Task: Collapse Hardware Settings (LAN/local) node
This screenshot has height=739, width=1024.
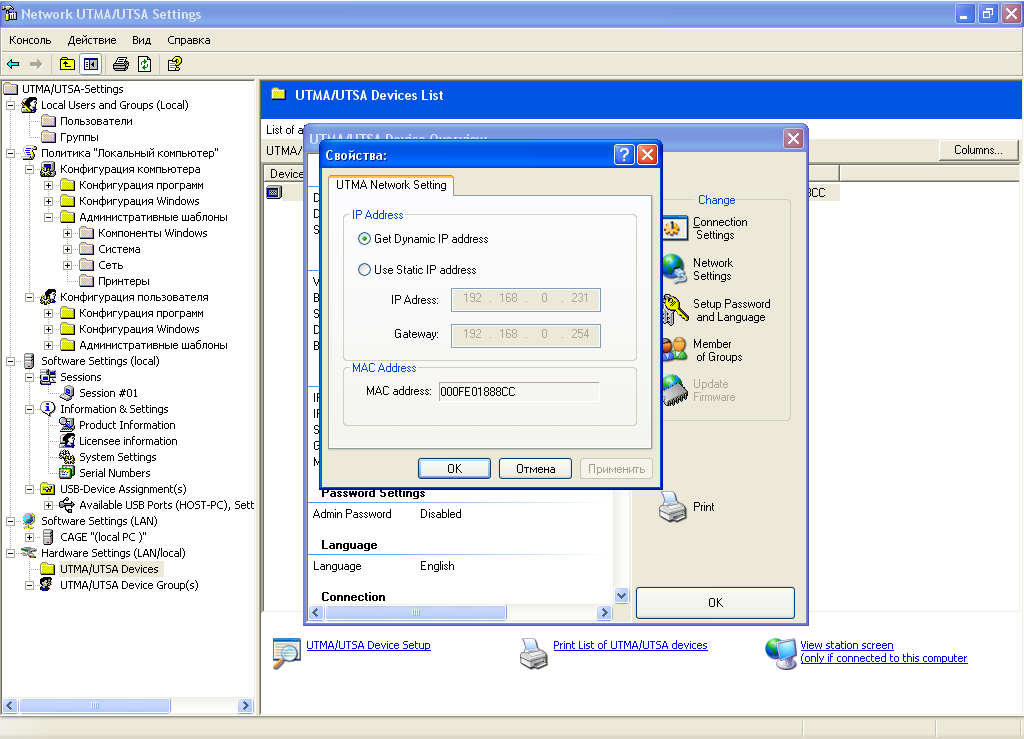Action: 10,553
